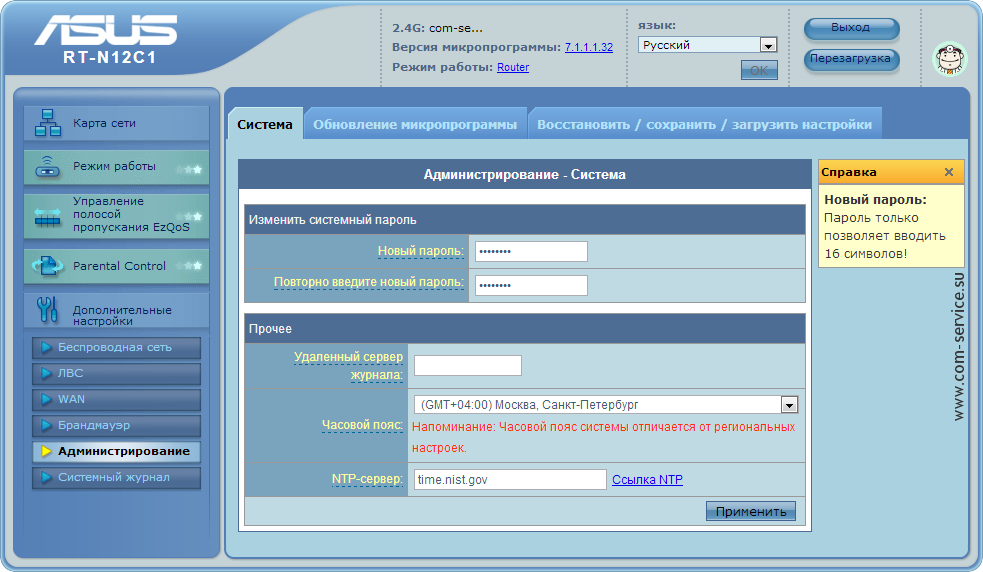Expand the язык language dropdown
This screenshot has height=572, width=983.
click(x=767, y=45)
